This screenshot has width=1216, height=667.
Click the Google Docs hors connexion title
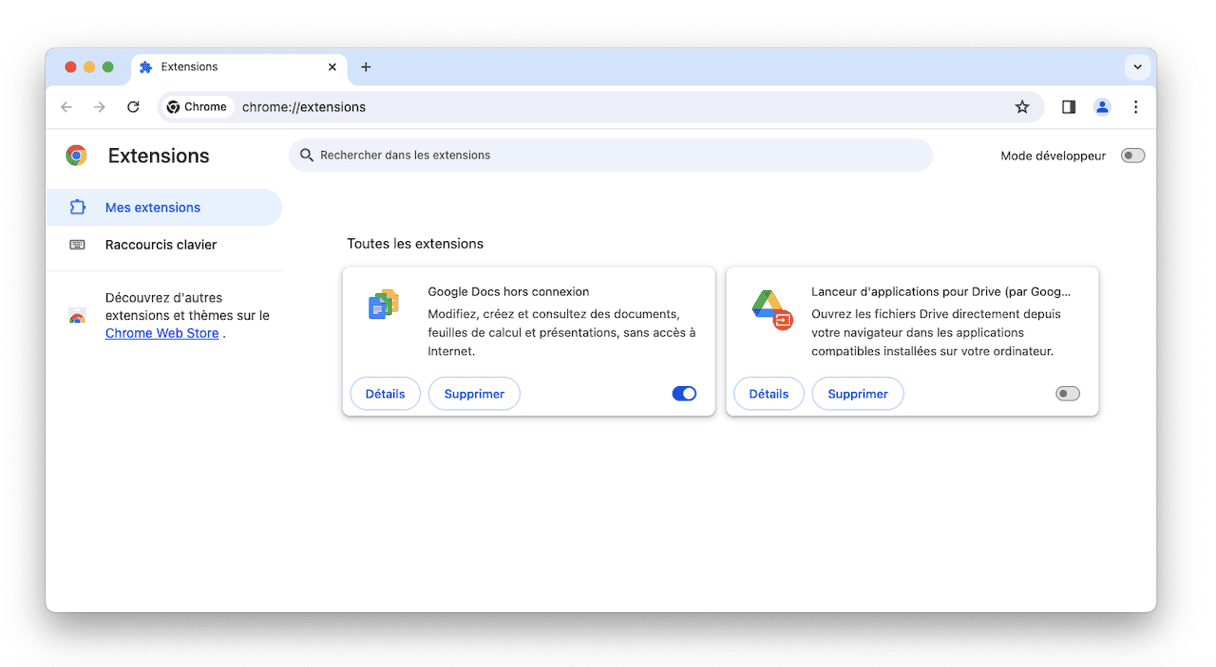[x=508, y=292]
